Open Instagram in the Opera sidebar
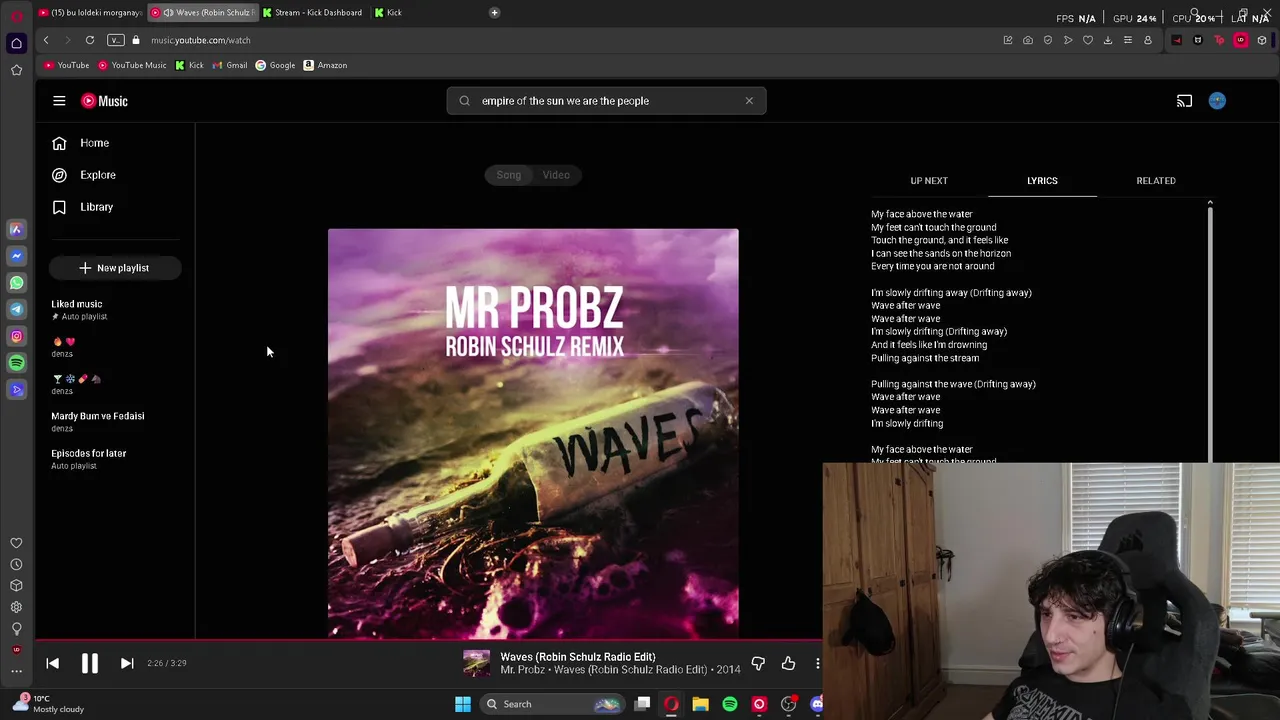The height and width of the screenshot is (720, 1280). [16, 337]
